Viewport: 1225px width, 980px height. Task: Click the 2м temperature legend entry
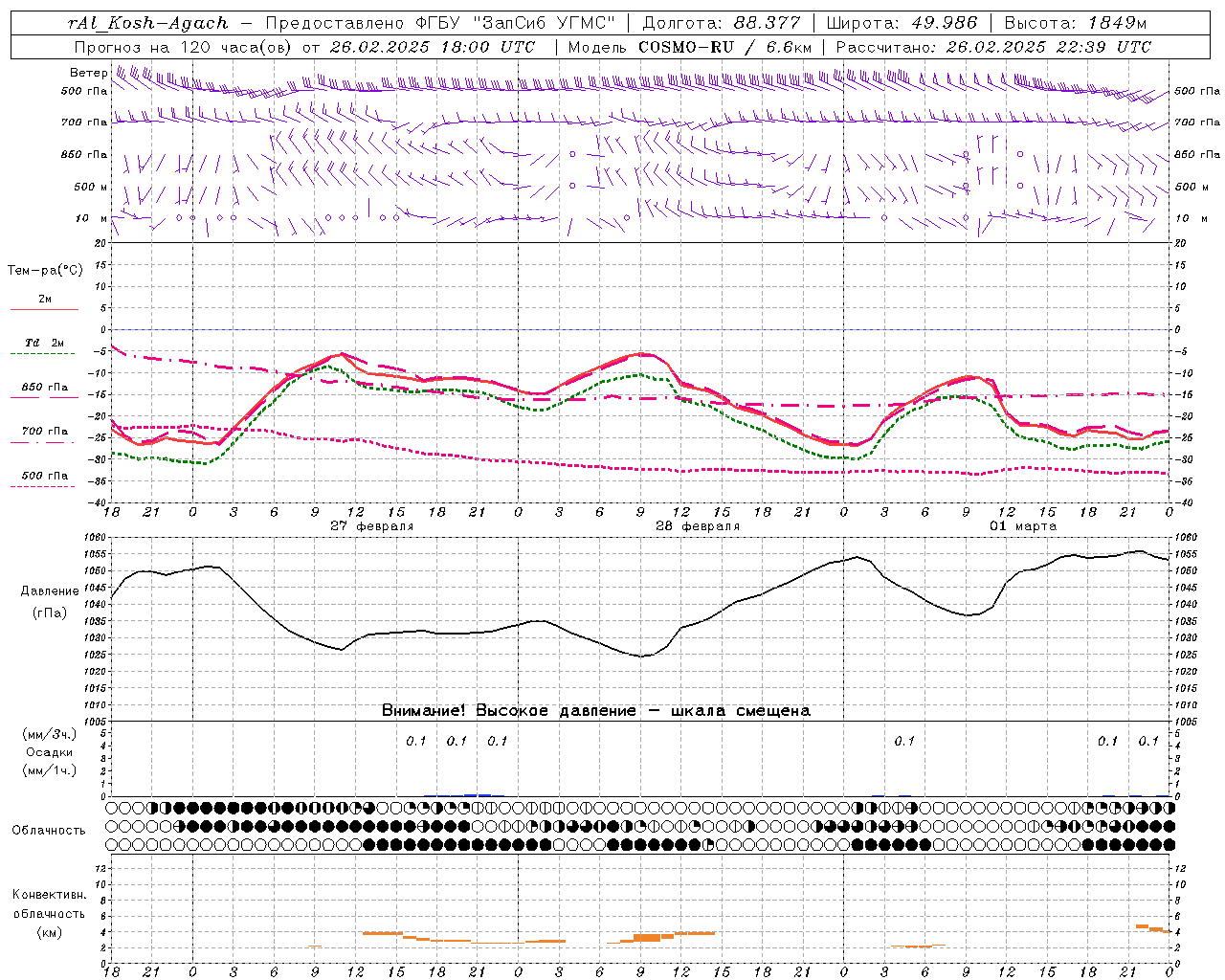pos(44,300)
